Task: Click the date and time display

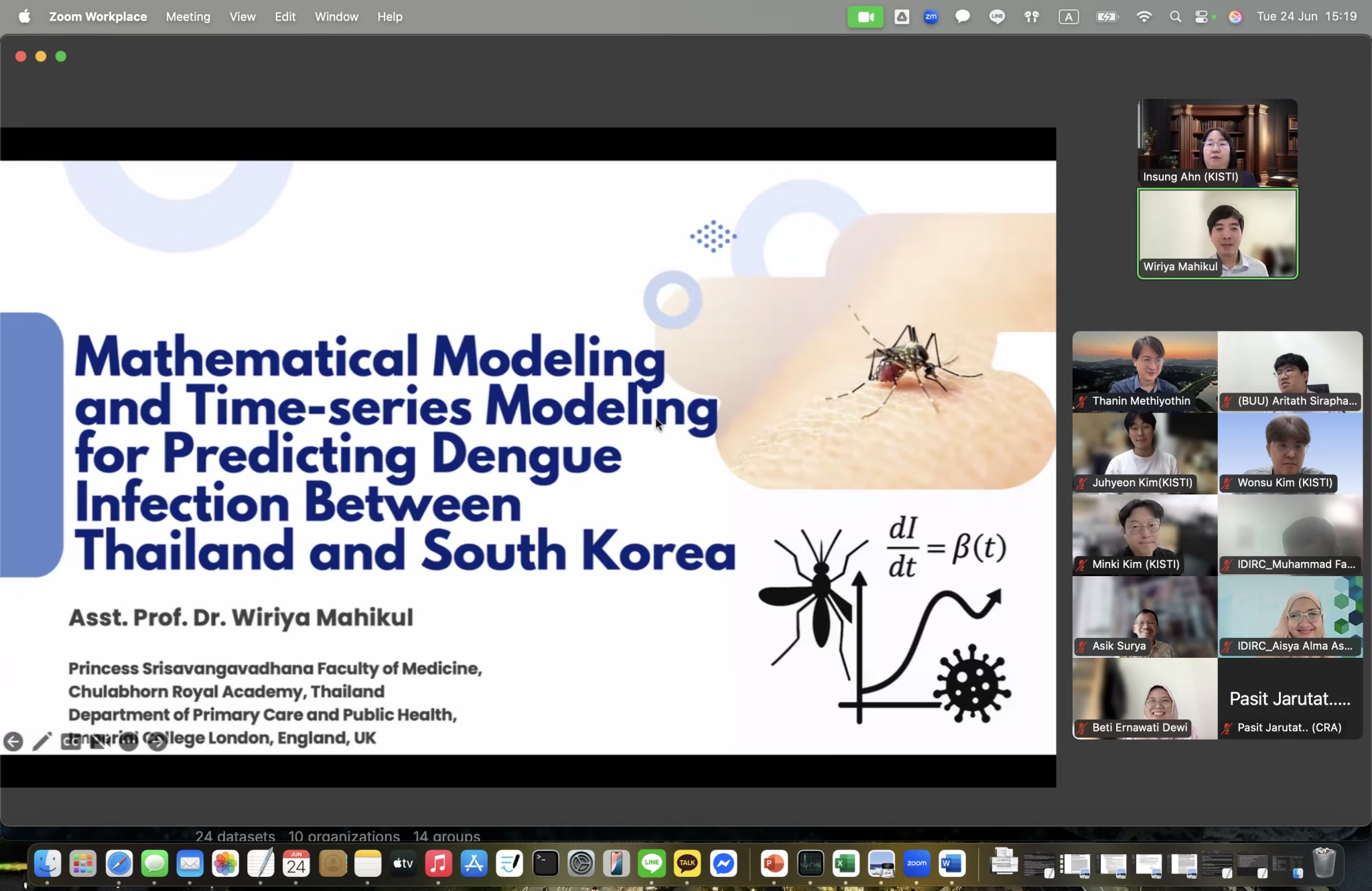Action: (x=1306, y=17)
